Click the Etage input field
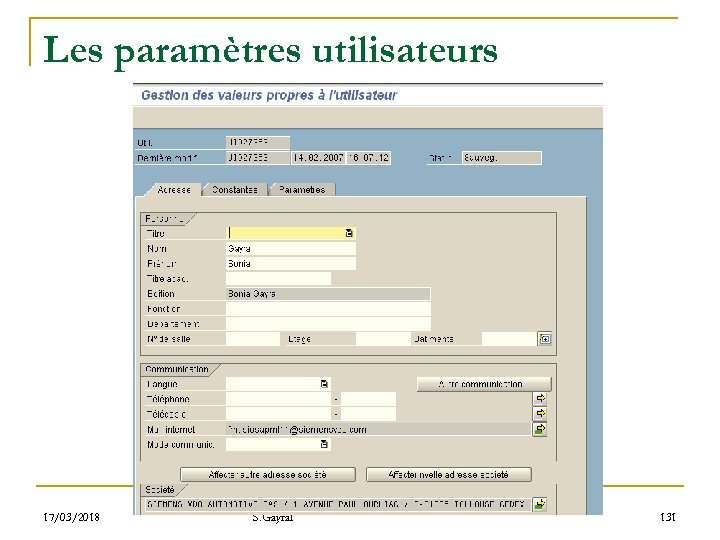 click(383, 339)
